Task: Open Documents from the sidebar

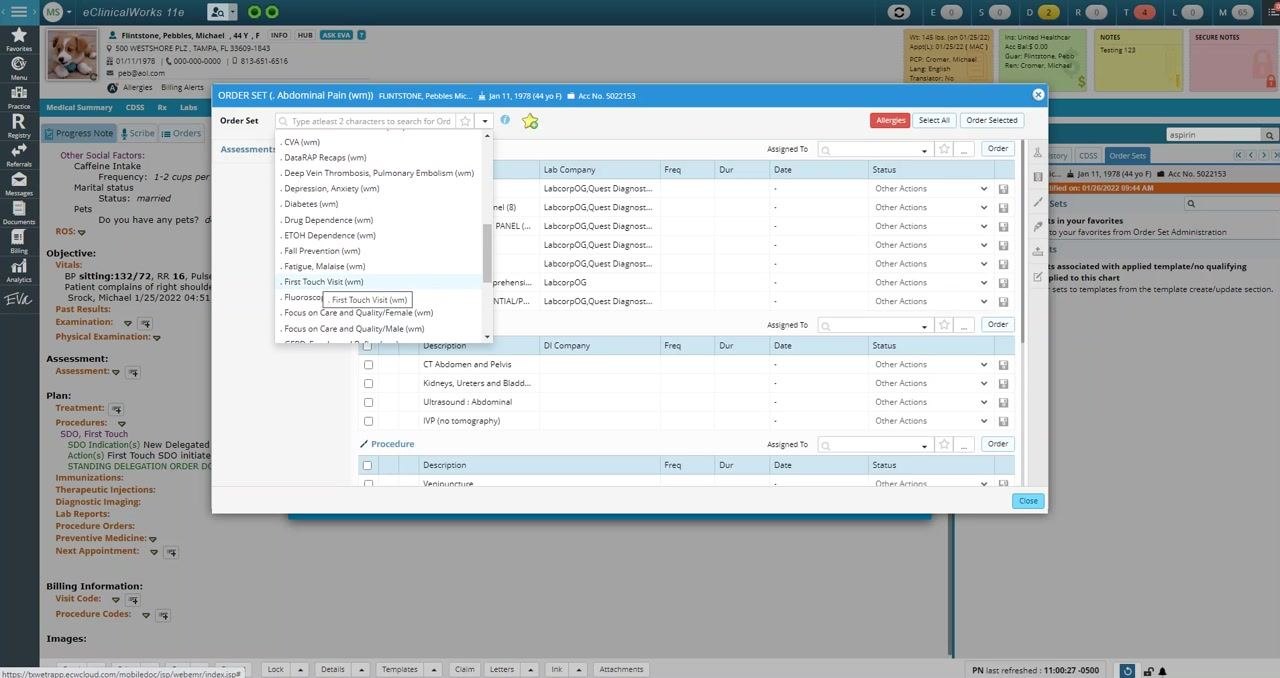Action: coord(18,213)
